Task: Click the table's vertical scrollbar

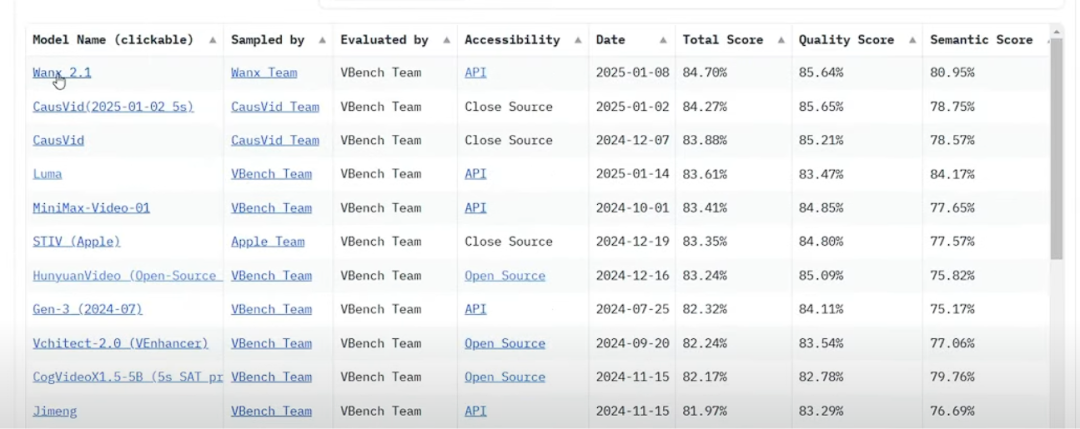Action: pyautogui.click(x=1057, y=150)
